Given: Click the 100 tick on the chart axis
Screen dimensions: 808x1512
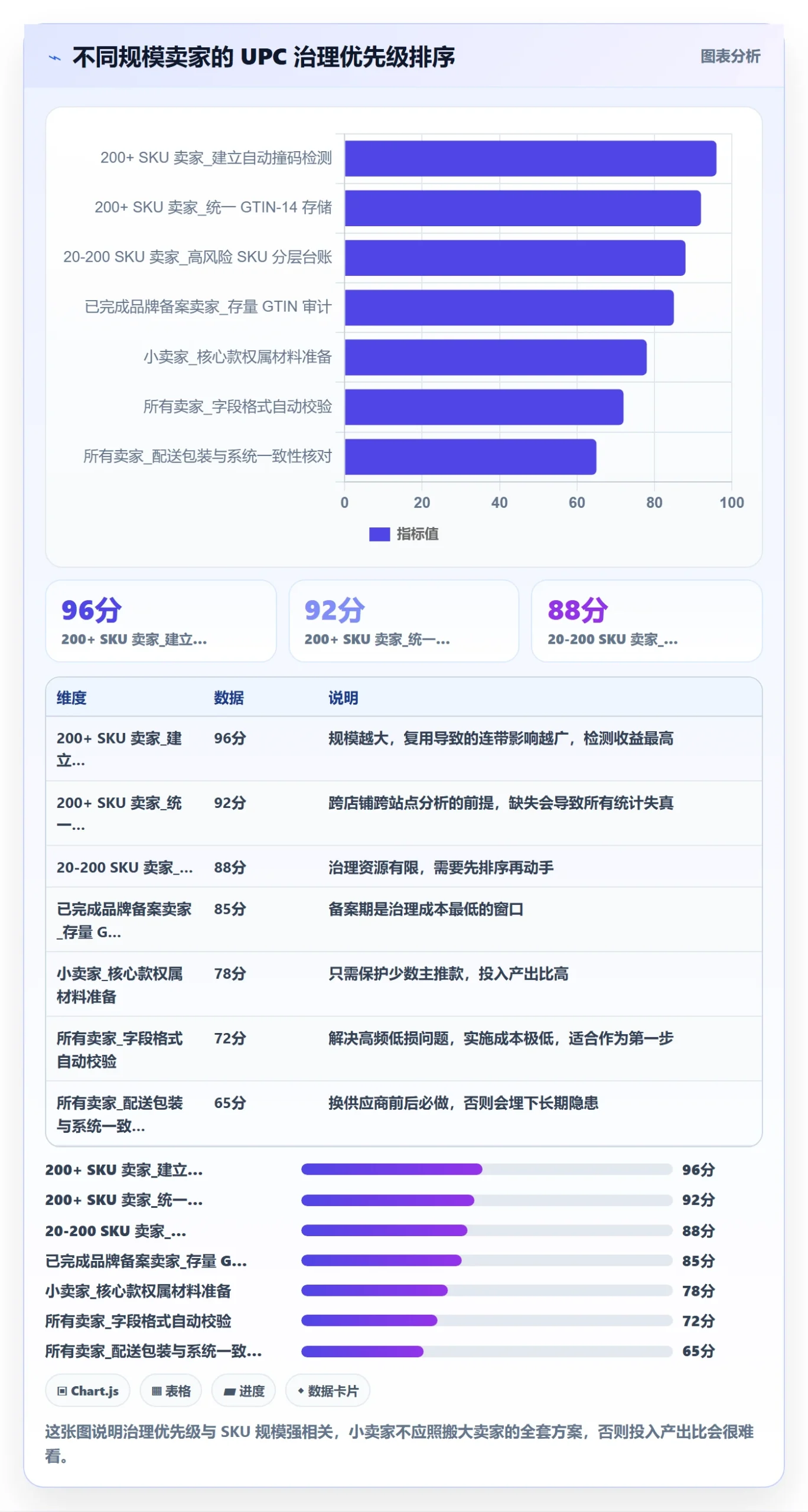Looking at the screenshot, I should coord(731,503).
